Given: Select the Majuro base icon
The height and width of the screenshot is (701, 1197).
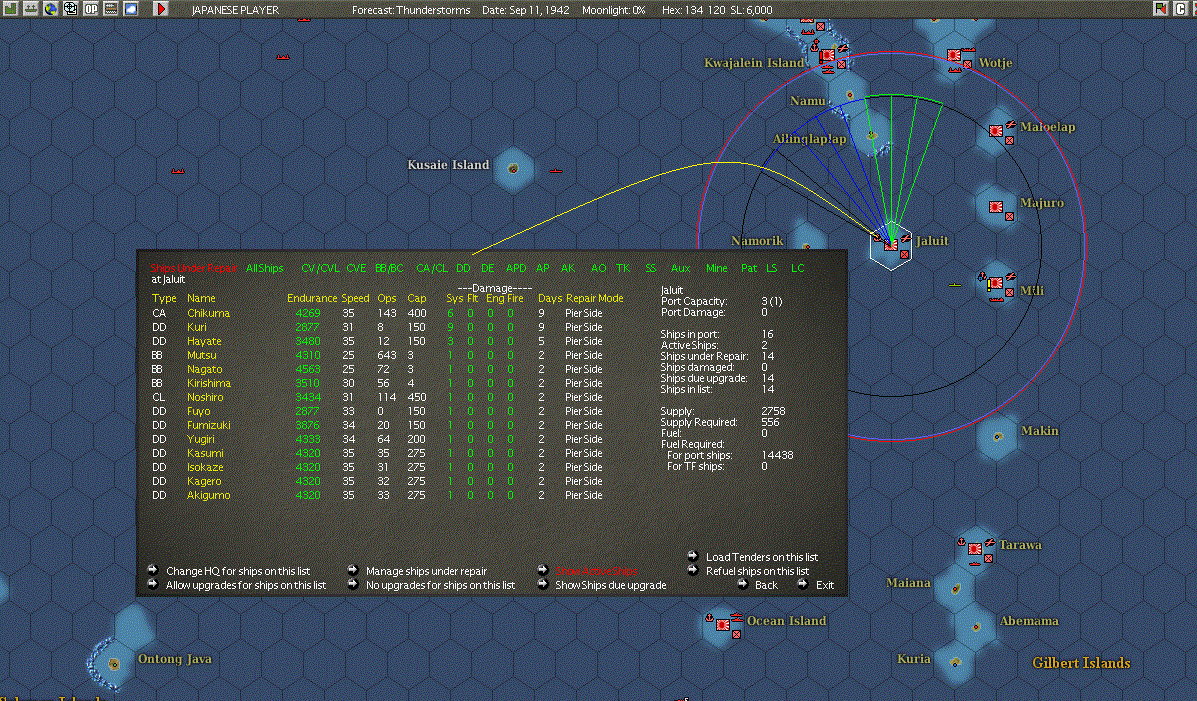Looking at the screenshot, I should tap(996, 207).
